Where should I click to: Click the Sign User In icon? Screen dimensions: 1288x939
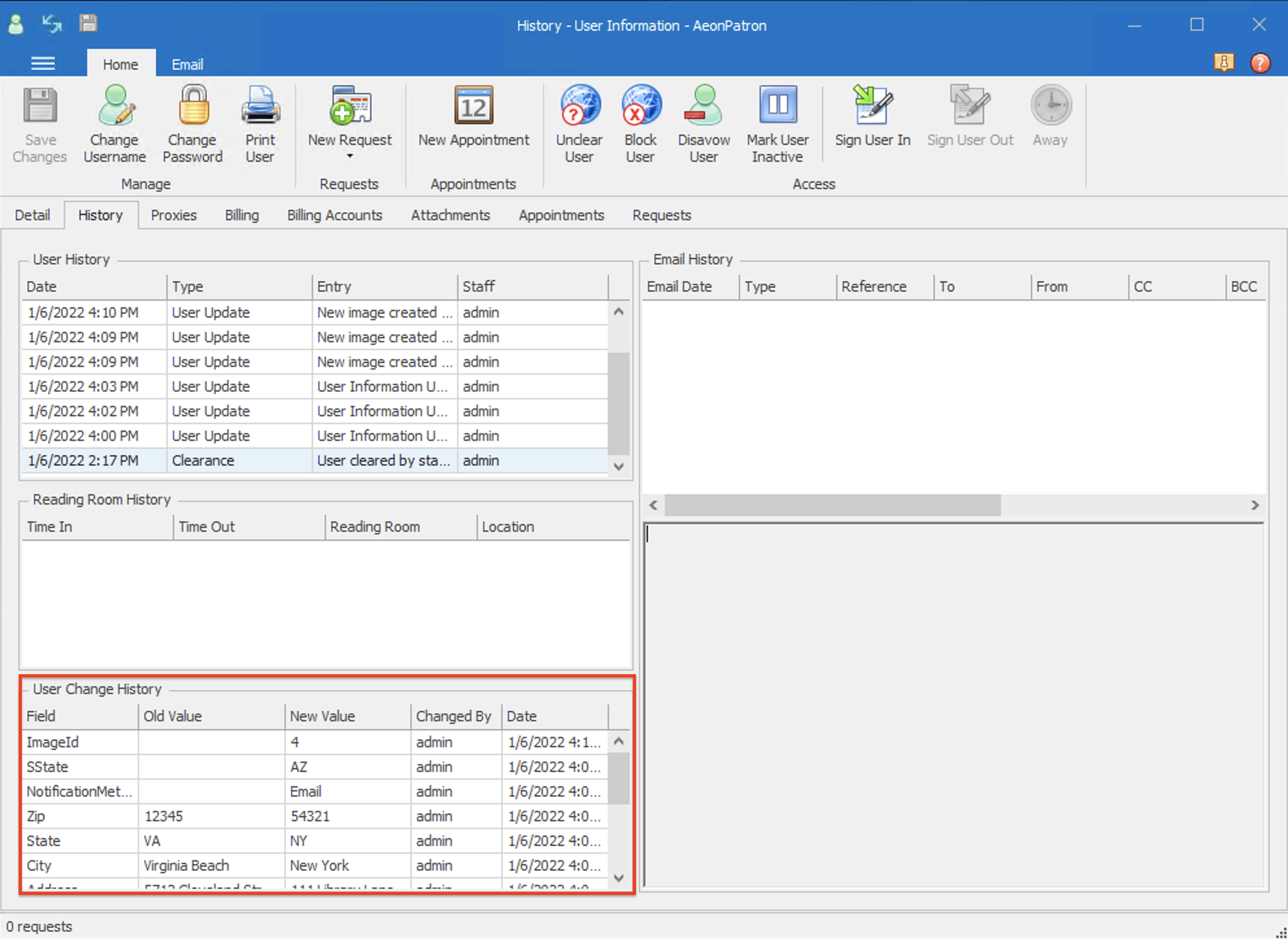[x=872, y=106]
